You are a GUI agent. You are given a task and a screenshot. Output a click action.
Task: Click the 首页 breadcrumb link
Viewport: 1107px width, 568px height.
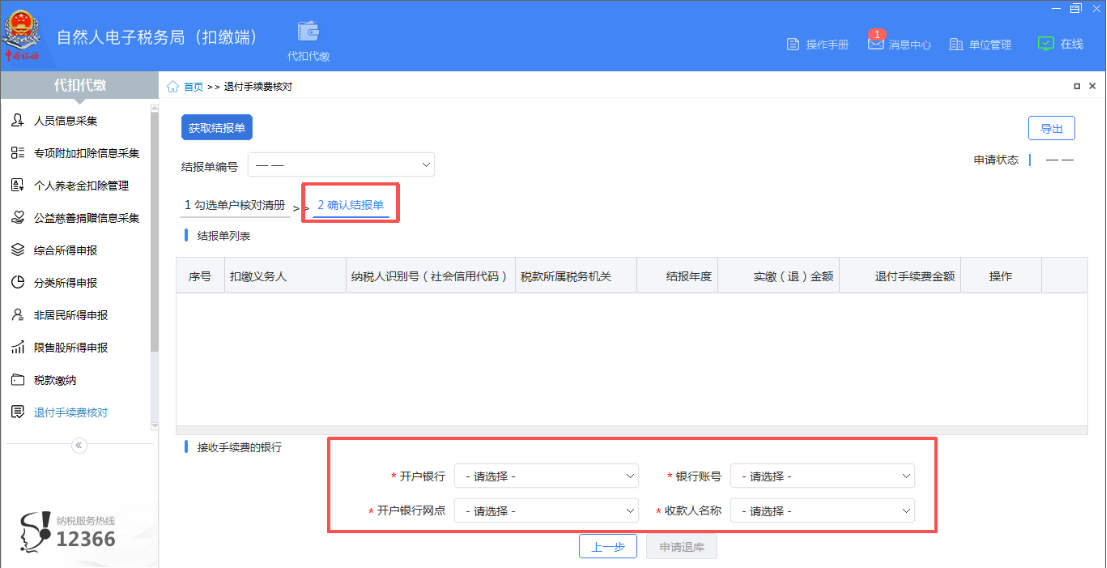(193, 87)
